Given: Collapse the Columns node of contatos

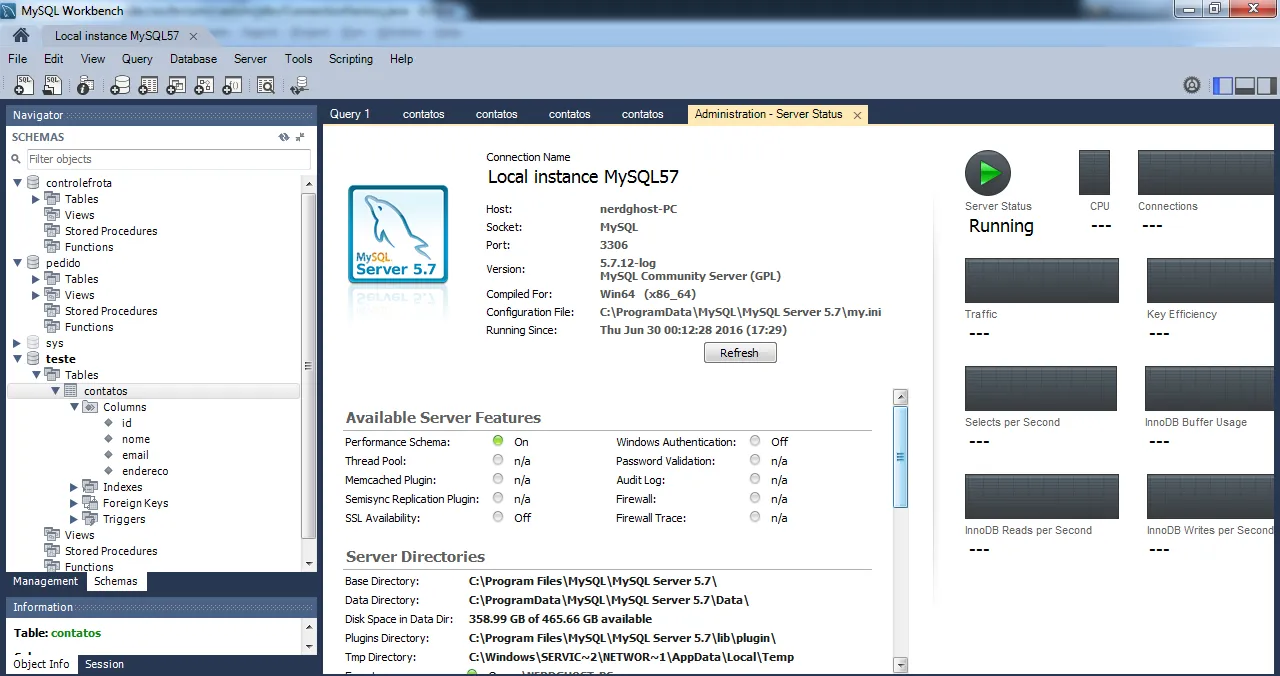Looking at the screenshot, I should (x=74, y=407).
